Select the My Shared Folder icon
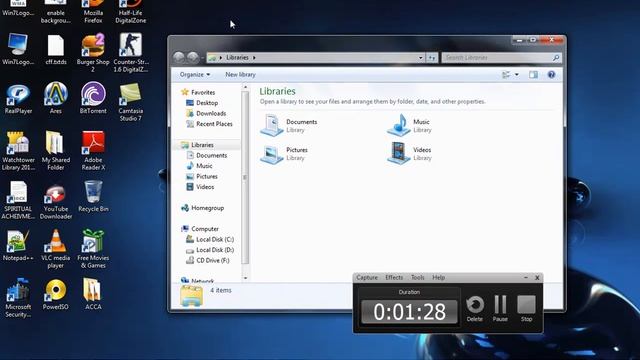 pos(56,150)
